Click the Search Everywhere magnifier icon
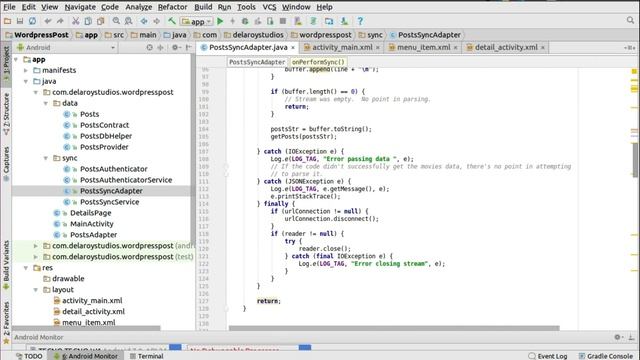Image resolution: width=640 pixels, height=360 pixels. click(x=630, y=20)
